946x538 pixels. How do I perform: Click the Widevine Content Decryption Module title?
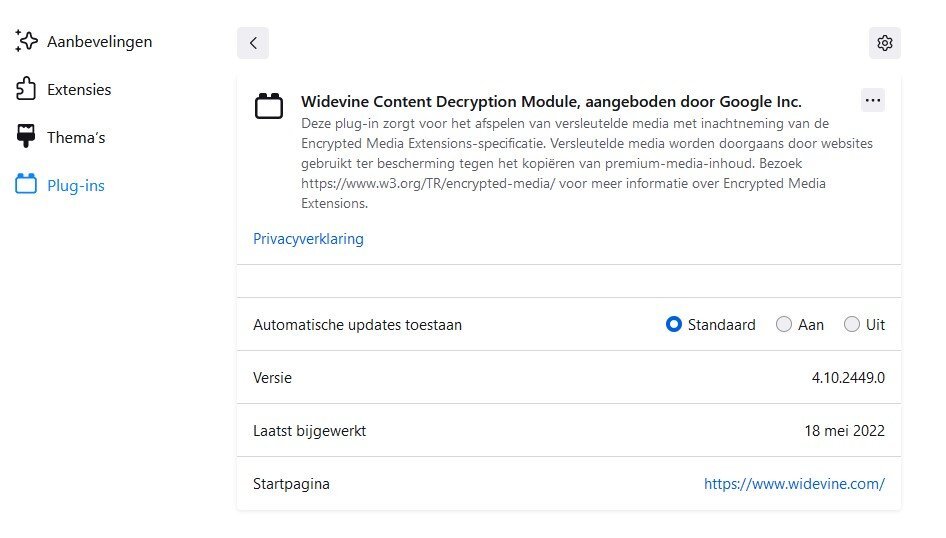tap(551, 101)
